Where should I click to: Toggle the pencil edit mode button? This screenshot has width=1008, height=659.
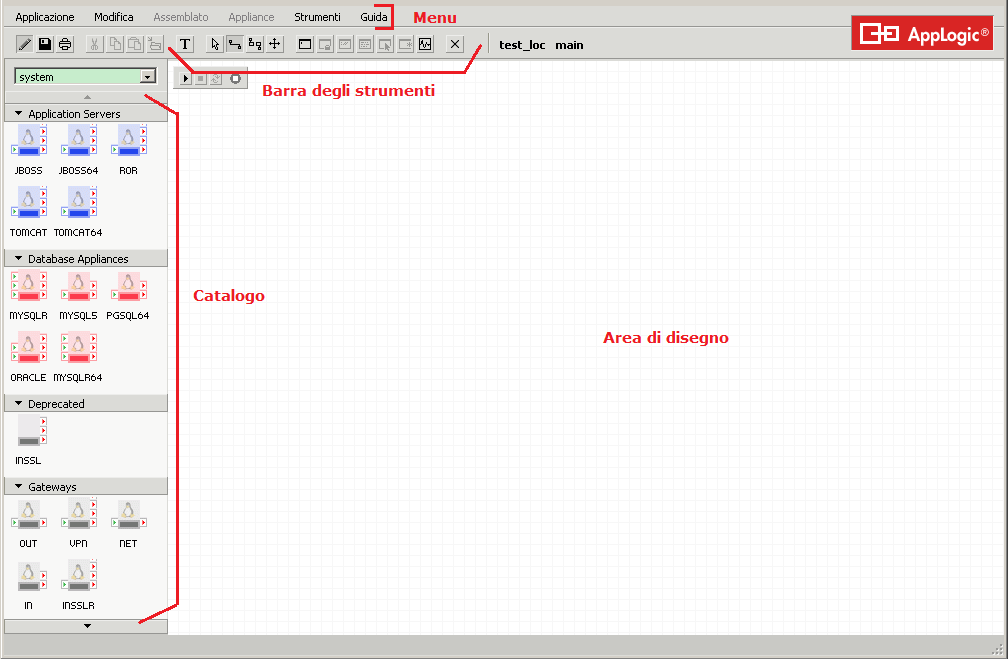[x=25, y=44]
